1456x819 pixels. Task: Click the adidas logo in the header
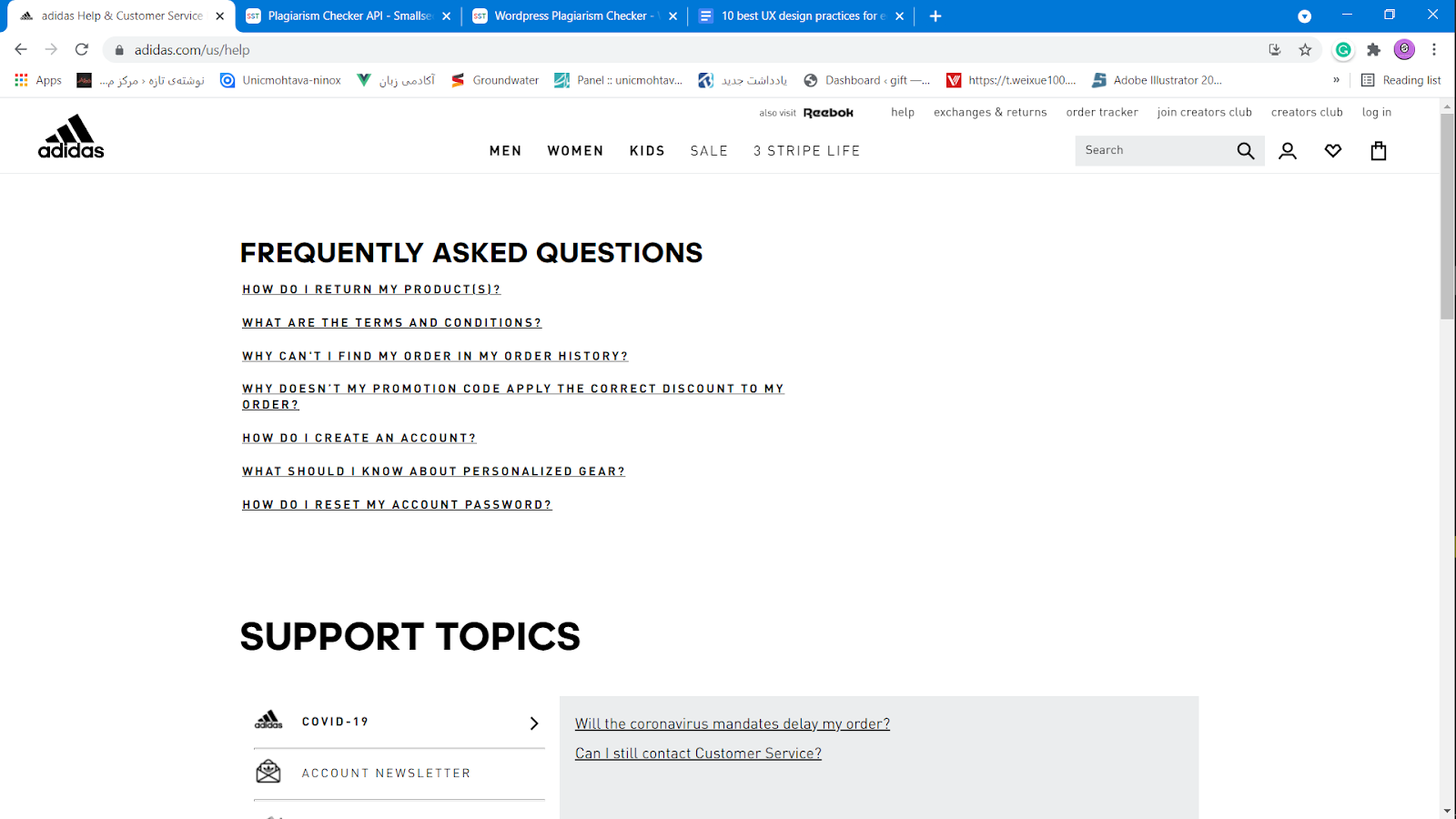click(71, 136)
